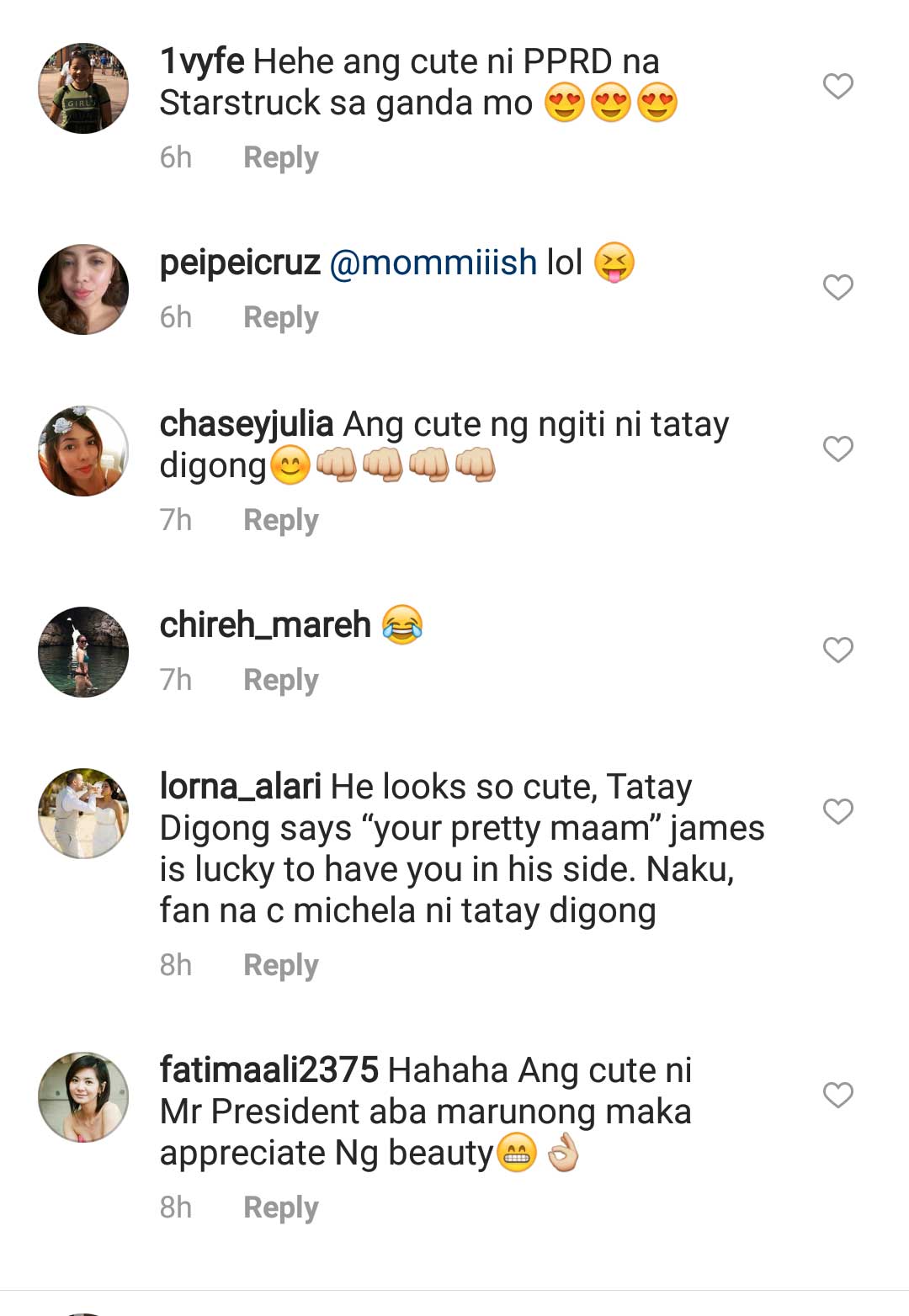This screenshot has width=909, height=1316.
Task: Reply to 1vyfe's comment
Action: coord(280,157)
